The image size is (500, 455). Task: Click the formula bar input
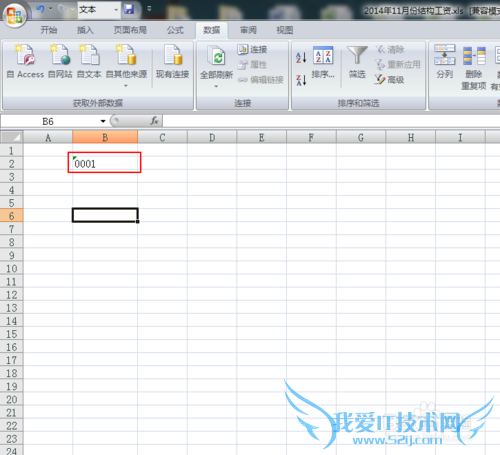[x=331, y=121]
